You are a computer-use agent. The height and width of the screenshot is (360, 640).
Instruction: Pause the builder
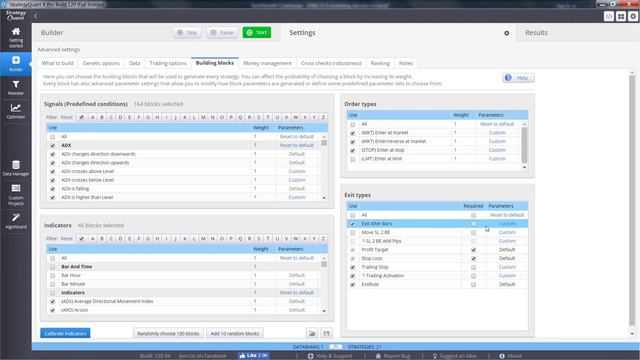[222, 33]
